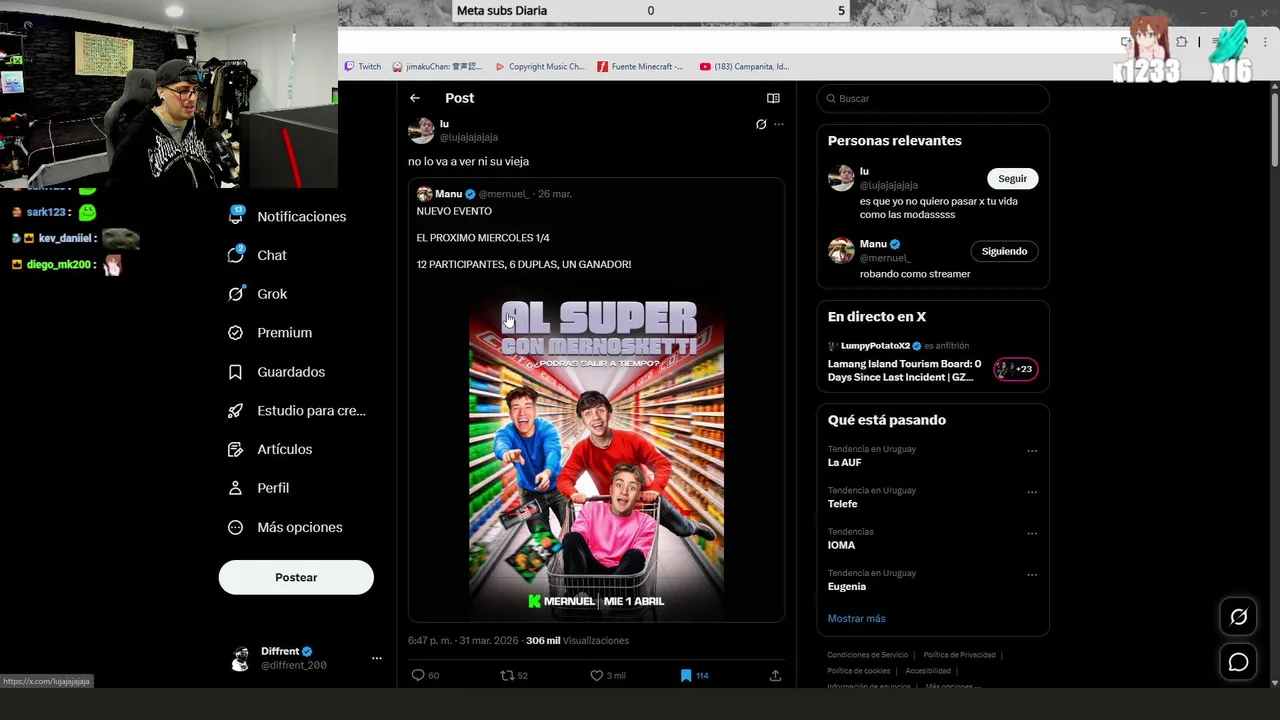Open Premium in the sidebar
Screen dimensions: 1280x720
click(x=270, y=333)
